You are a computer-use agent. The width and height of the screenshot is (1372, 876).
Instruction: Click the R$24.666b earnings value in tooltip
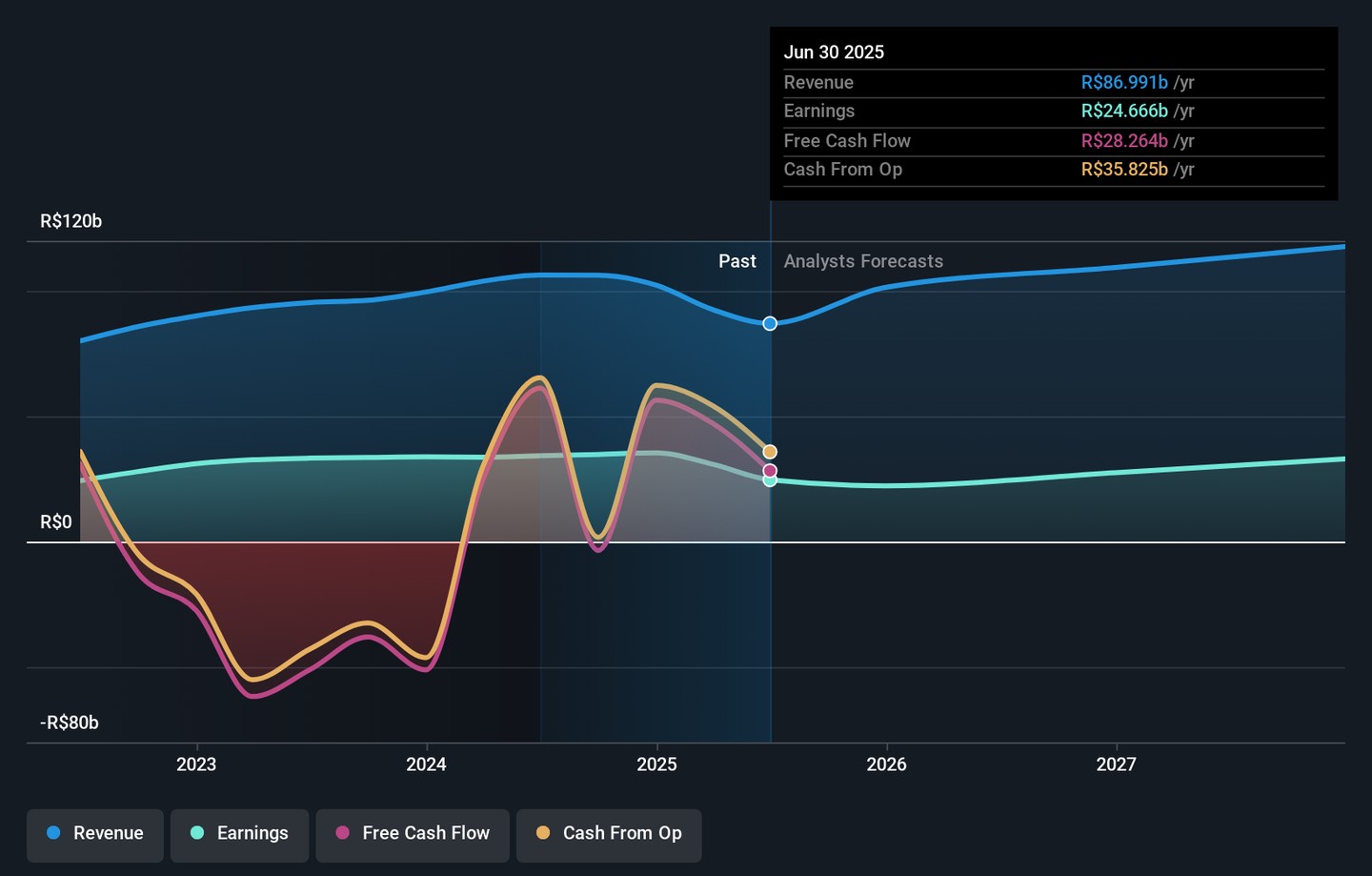point(1124,112)
